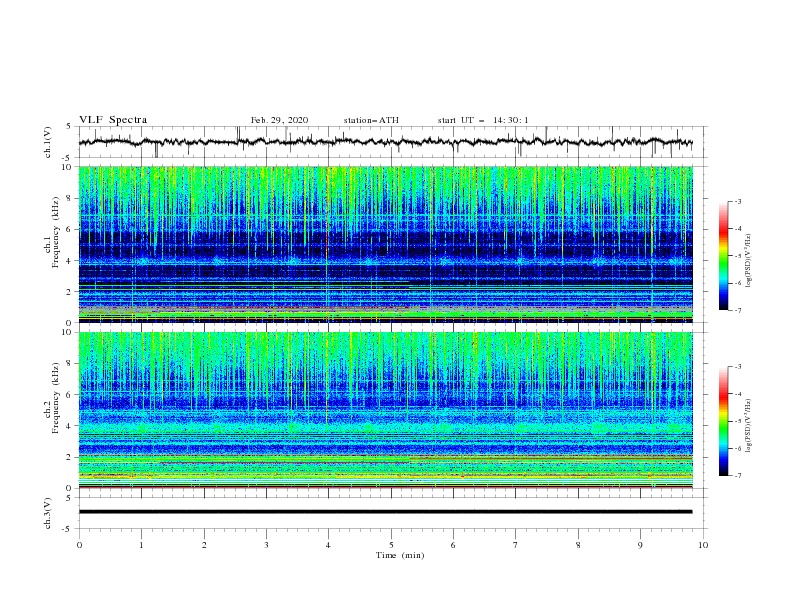Click the "VLF Spectra" plot title

pyautogui.click(x=113, y=120)
